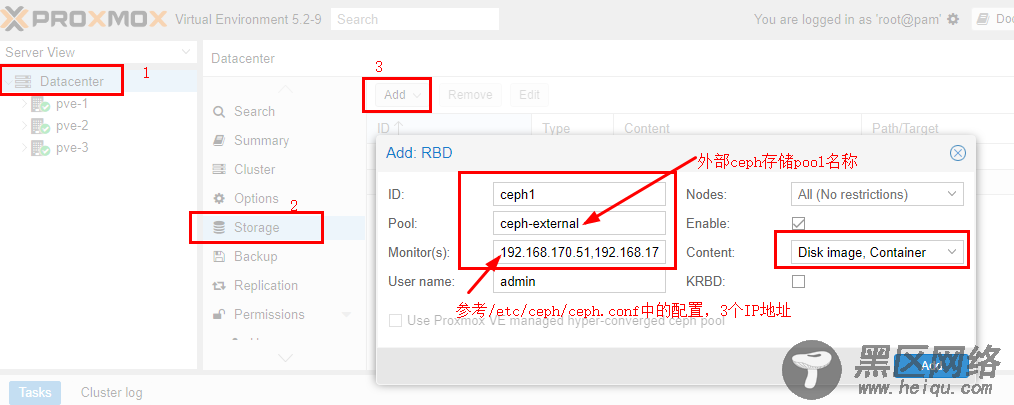Close the Add: RBD dialog
Viewport: 1014px width, 405px height.
click(958, 153)
